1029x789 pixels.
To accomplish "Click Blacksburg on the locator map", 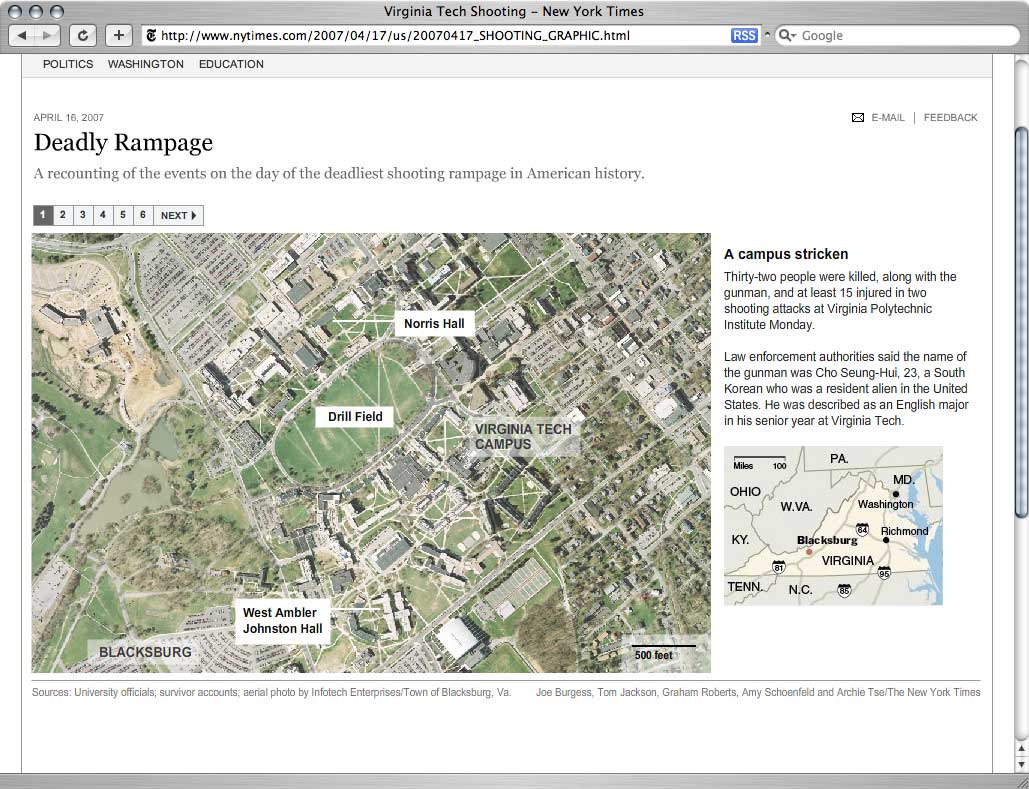I will coord(827,540).
